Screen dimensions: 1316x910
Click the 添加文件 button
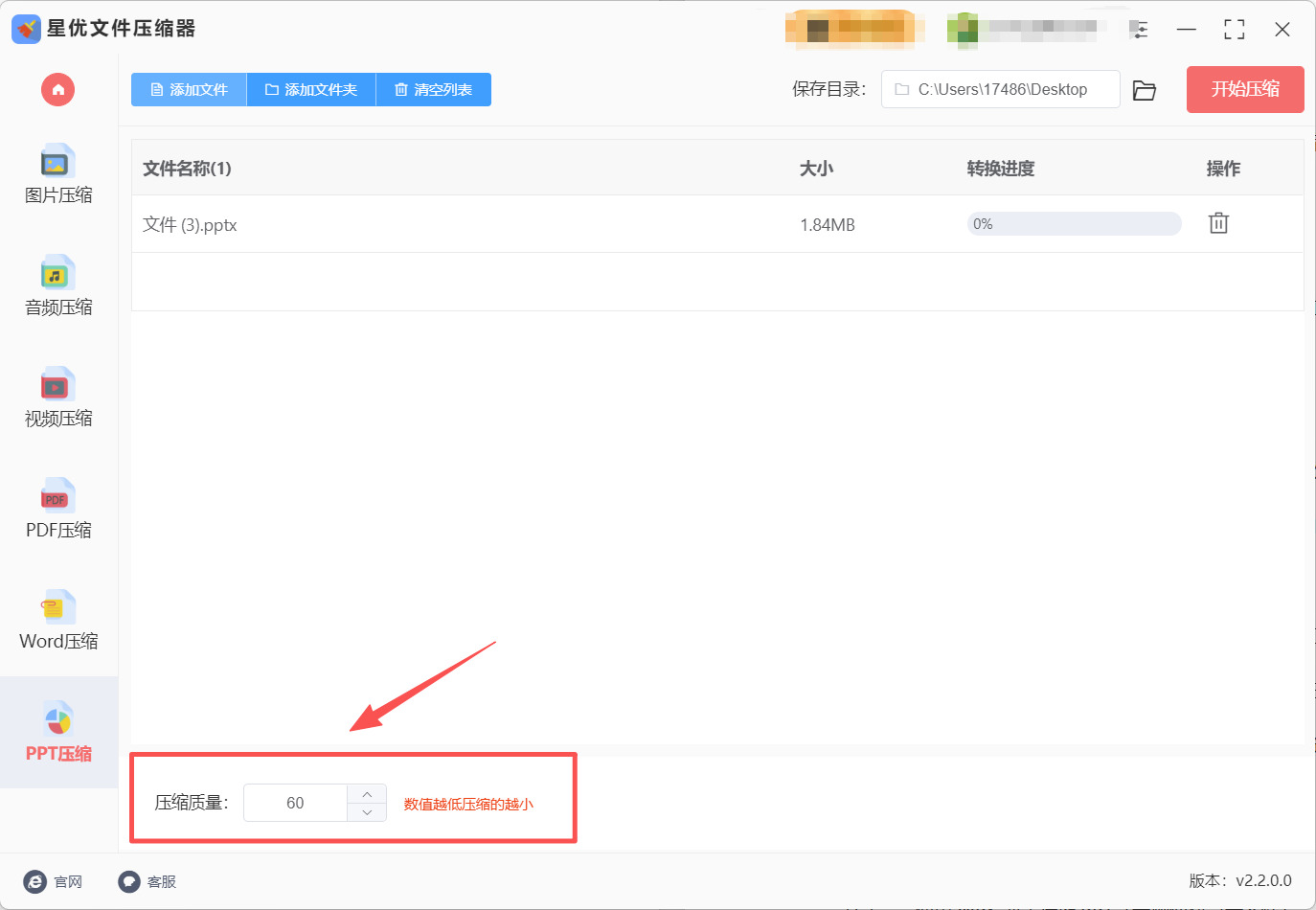(189, 90)
